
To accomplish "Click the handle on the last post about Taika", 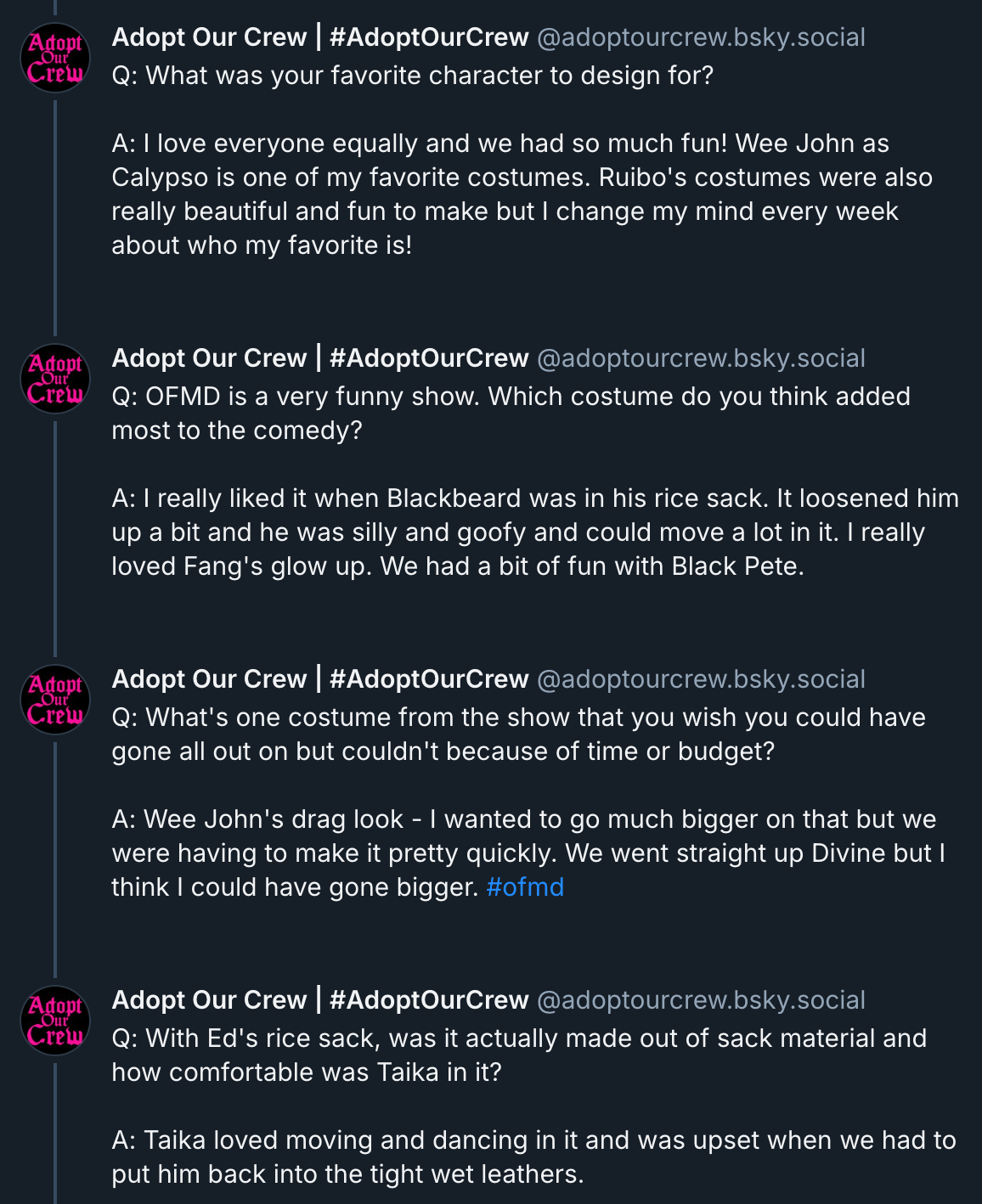I will 701,1000.
